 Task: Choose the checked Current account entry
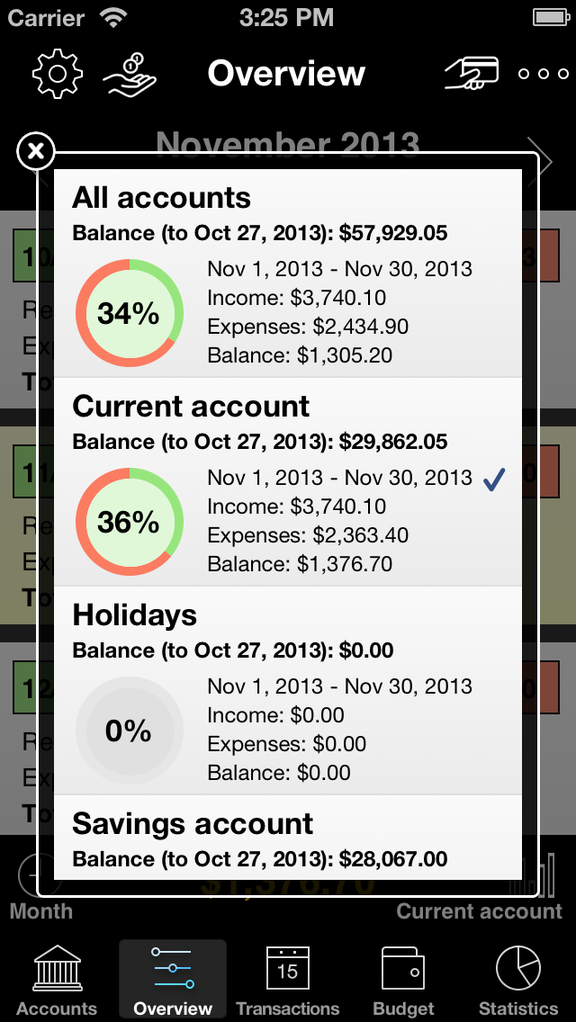click(x=288, y=482)
